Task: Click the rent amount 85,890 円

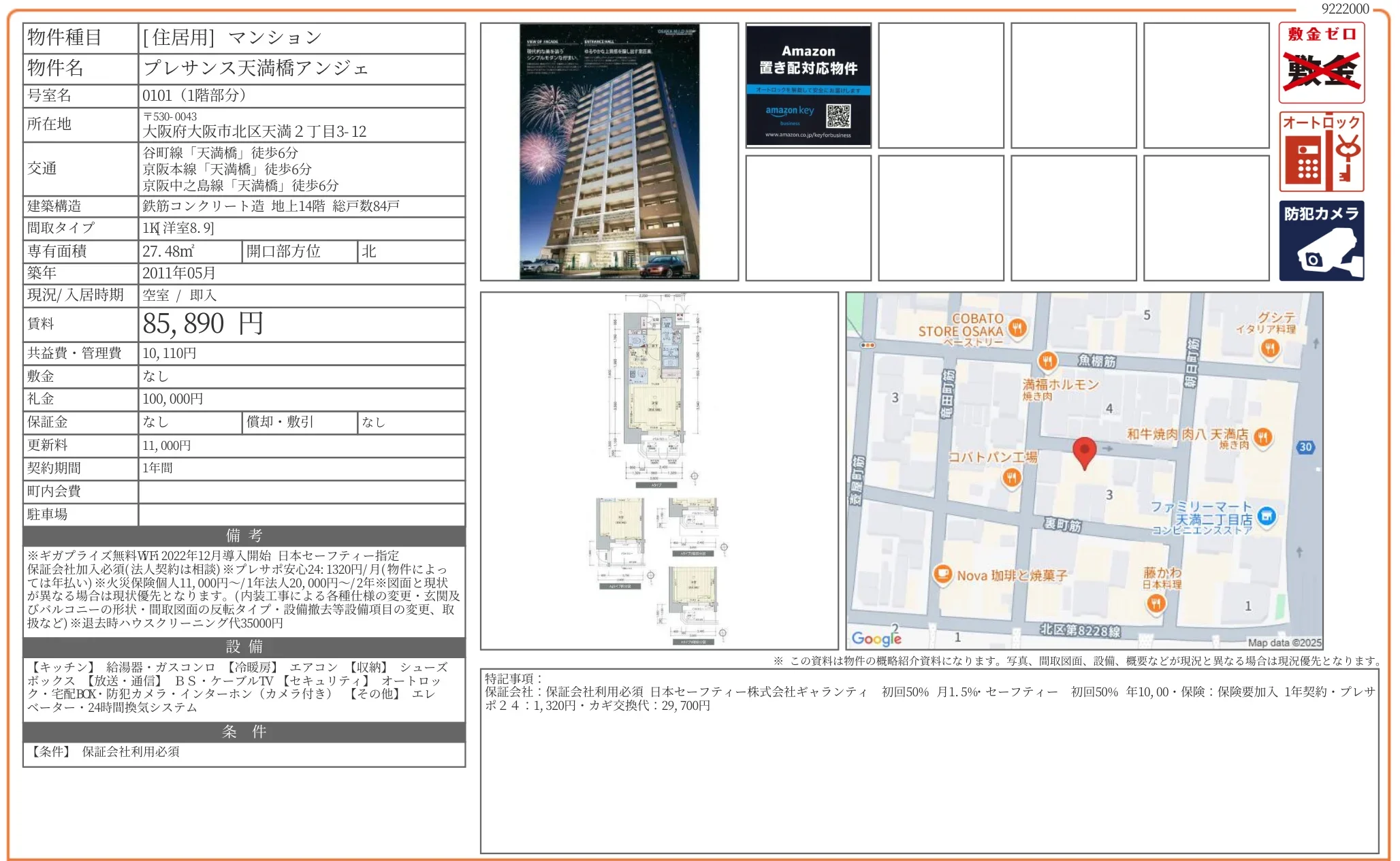Action: tap(203, 324)
